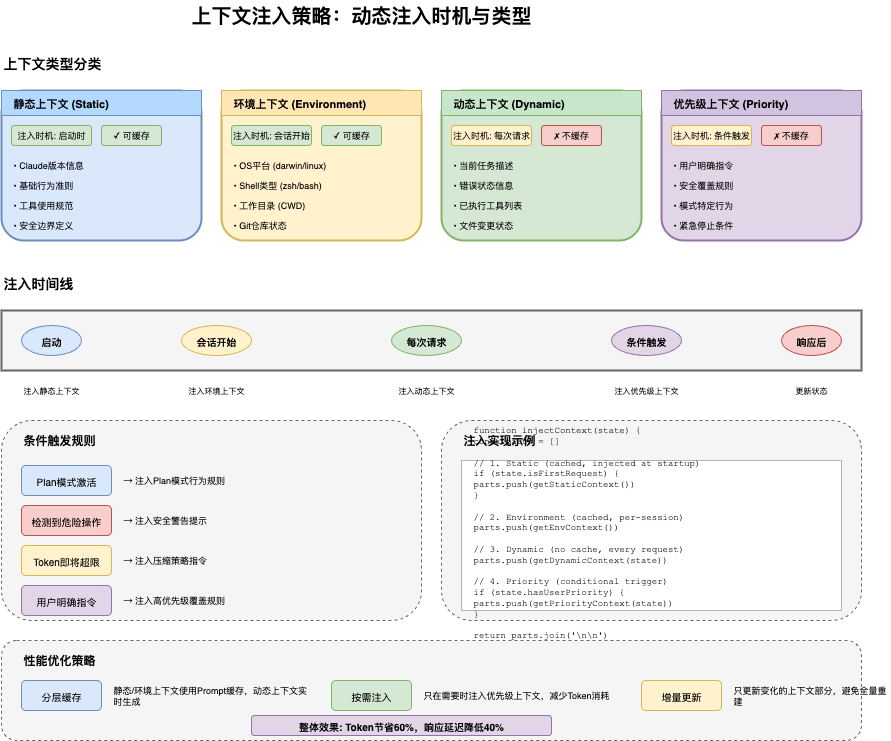Click the 会话开始 timeline node

(x=216, y=341)
